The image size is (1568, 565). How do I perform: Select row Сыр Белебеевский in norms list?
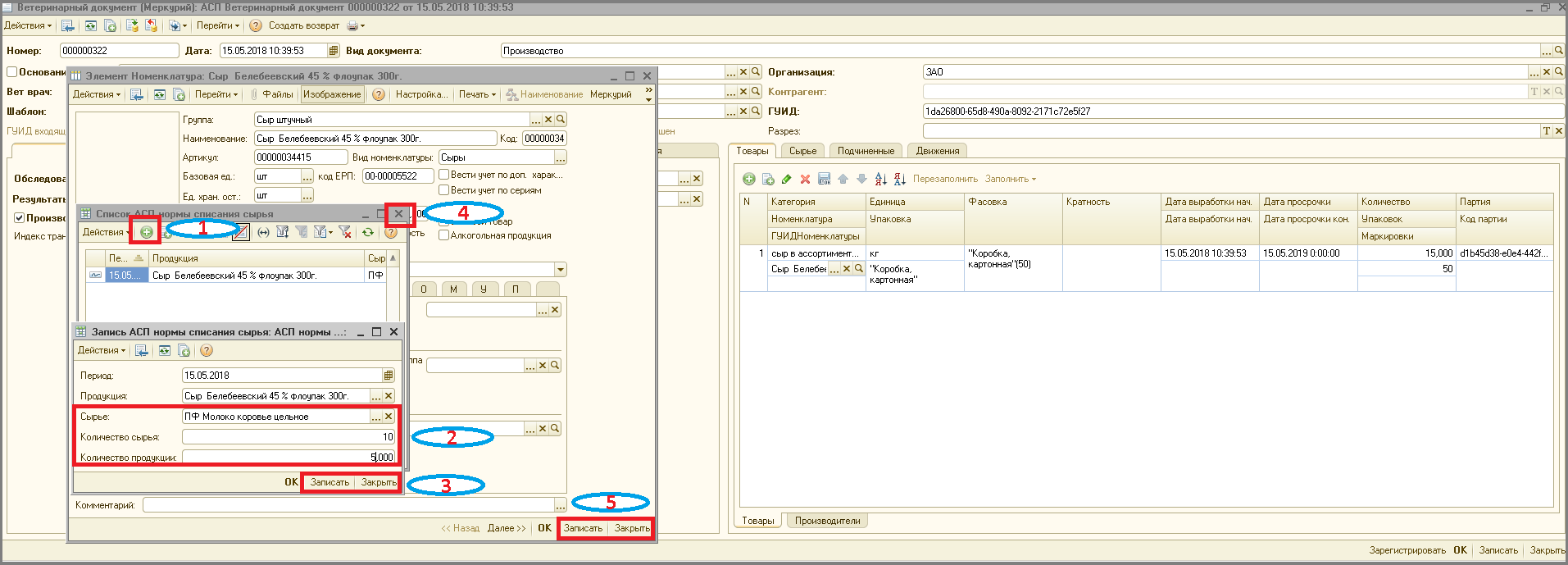point(236,276)
